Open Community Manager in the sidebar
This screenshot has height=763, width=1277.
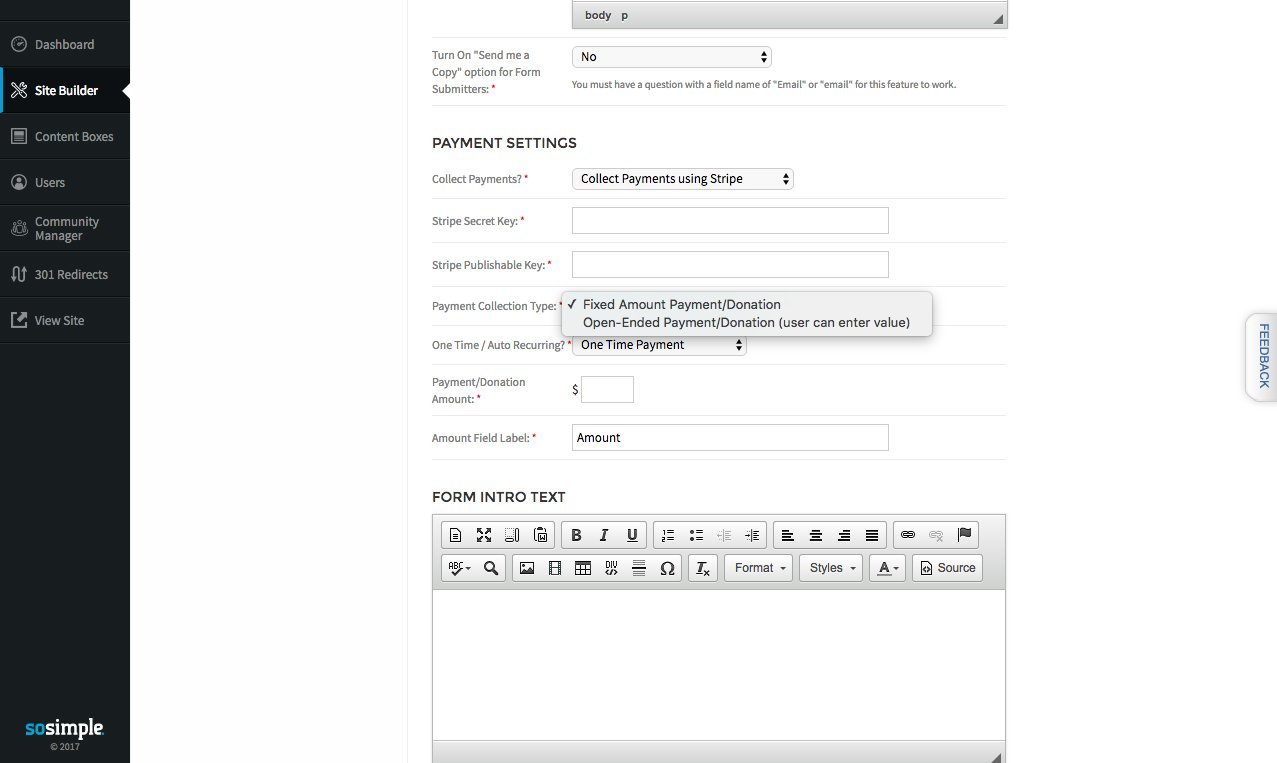tap(65, 229)
